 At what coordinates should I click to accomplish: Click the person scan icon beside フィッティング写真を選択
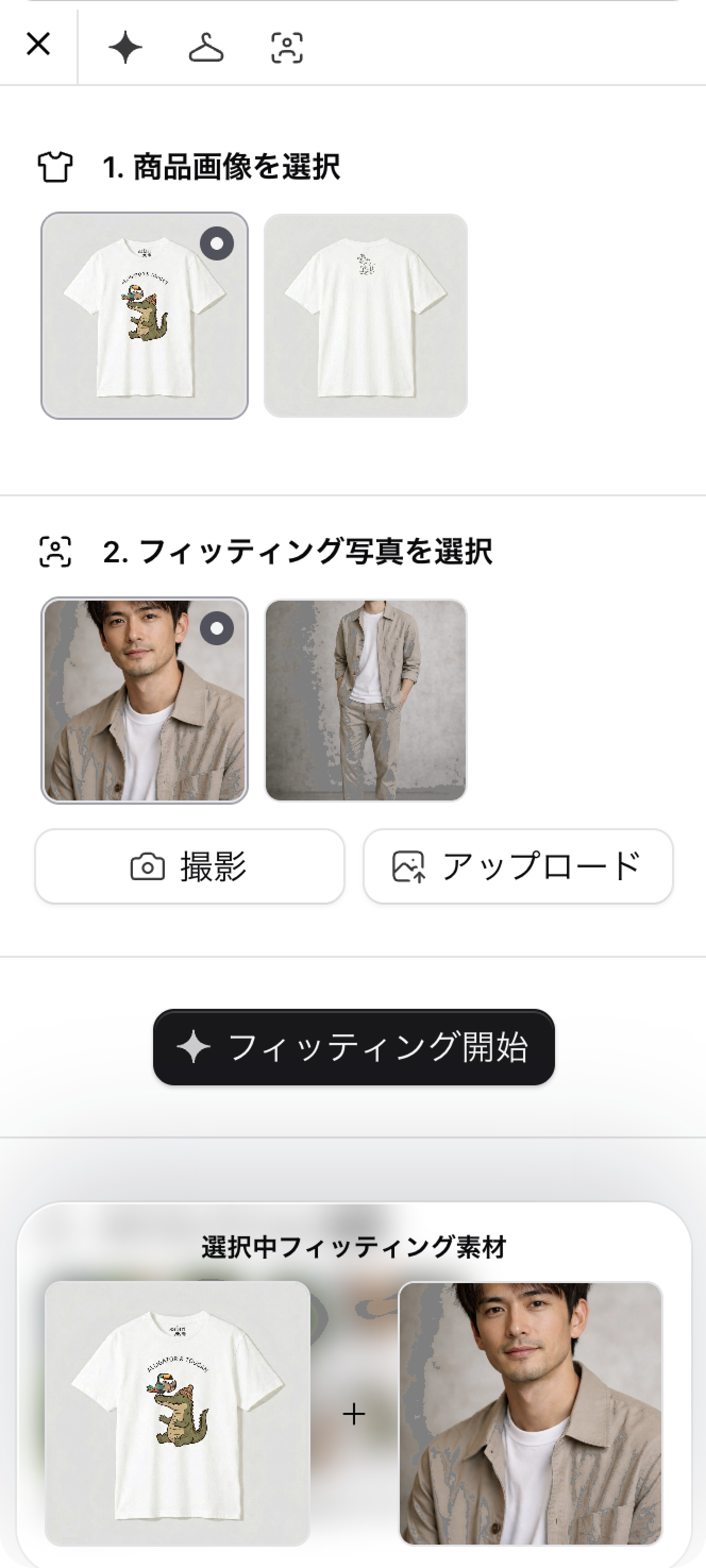pos(55,552)
